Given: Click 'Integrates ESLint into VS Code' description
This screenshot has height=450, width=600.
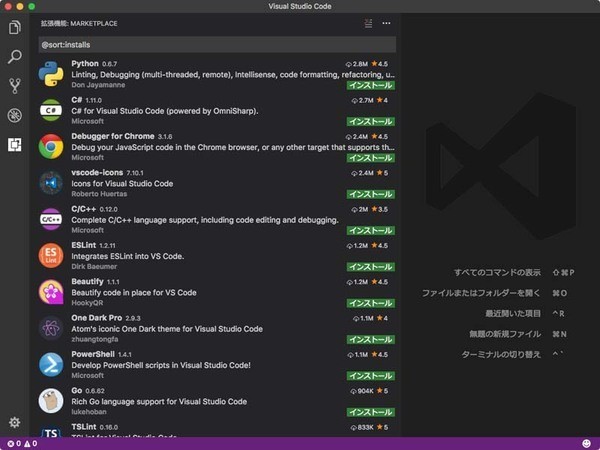Looking at the screenshot, I should click(x=127, y=256).
